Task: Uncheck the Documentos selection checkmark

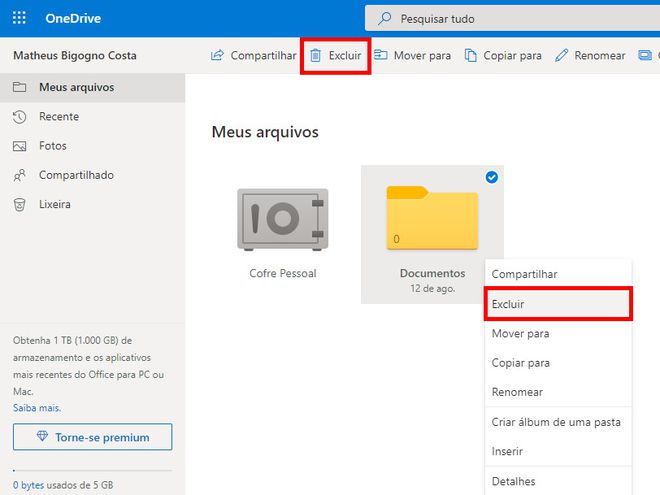Action: tap(492, 177)
